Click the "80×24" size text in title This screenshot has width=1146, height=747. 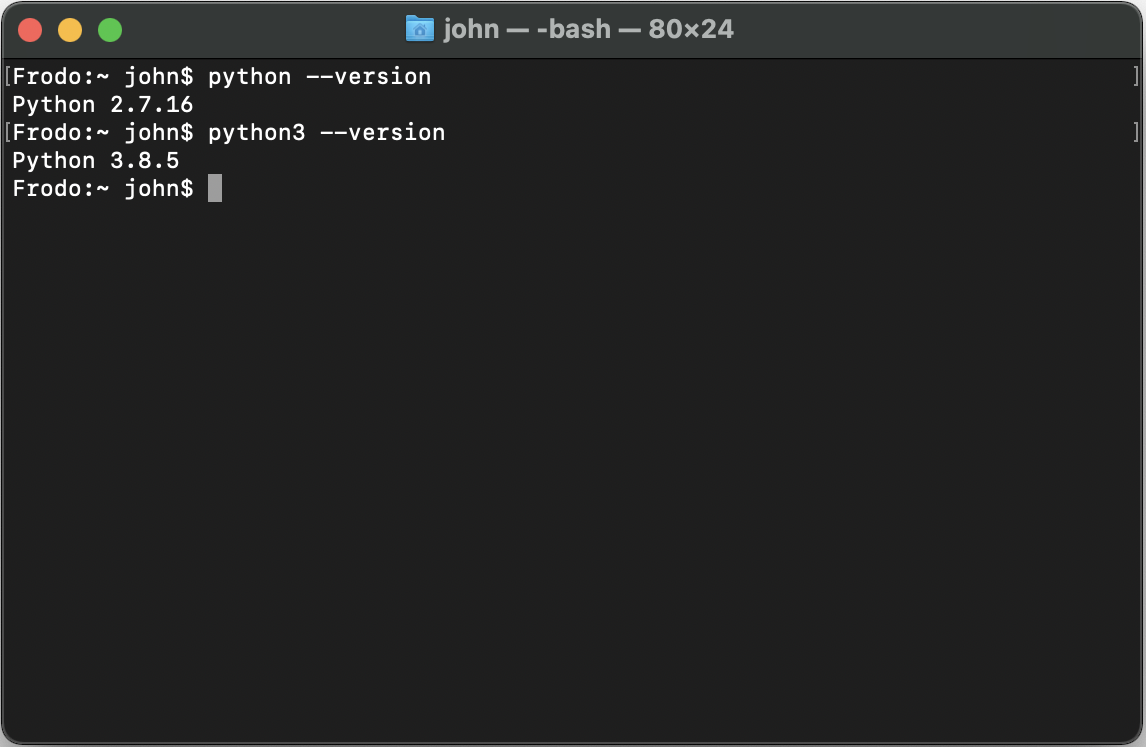[691, 29]
